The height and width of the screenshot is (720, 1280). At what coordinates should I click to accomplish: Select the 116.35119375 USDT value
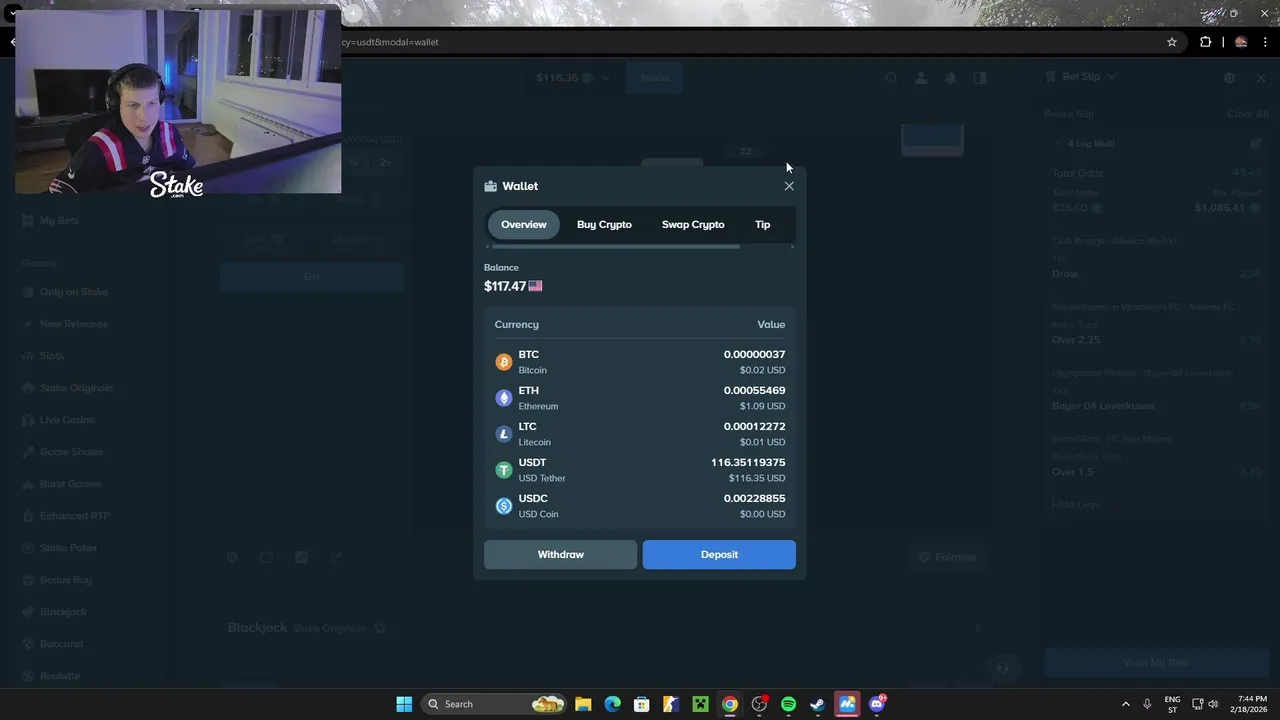point(748,462)
